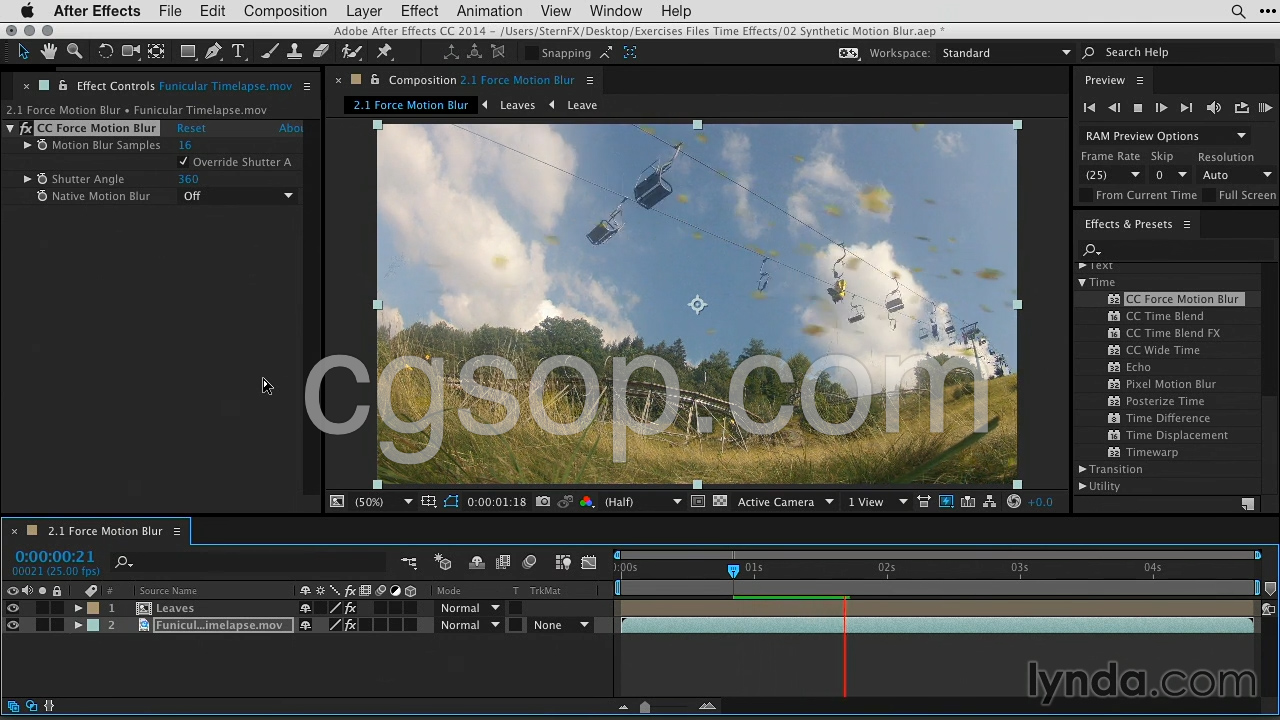Open the Workspace Standard dropdown
This screenshot has height=720, width=1280.
pyautogui.click(x=1005, y=53)
